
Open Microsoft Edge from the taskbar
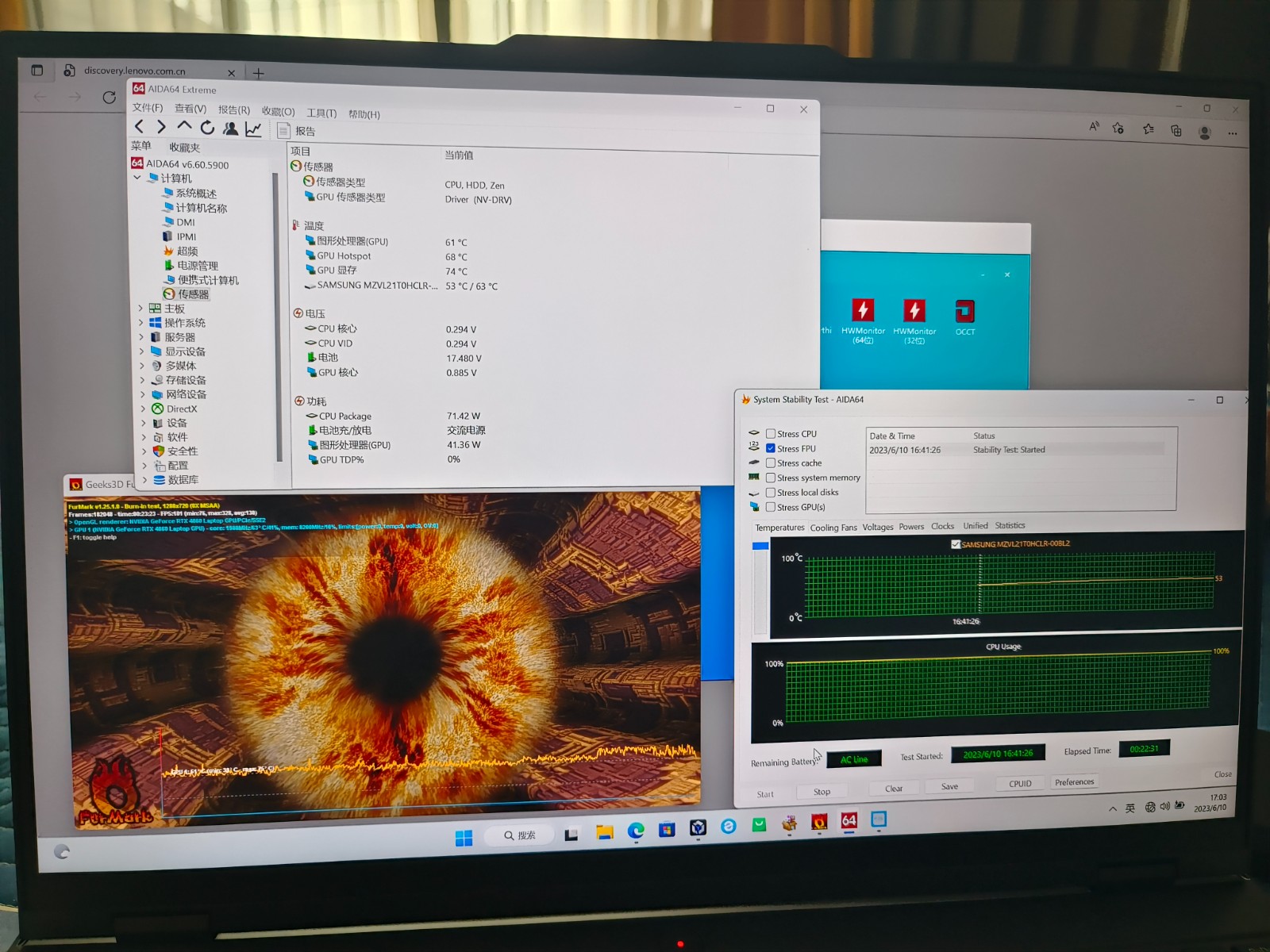pos(636,831)
